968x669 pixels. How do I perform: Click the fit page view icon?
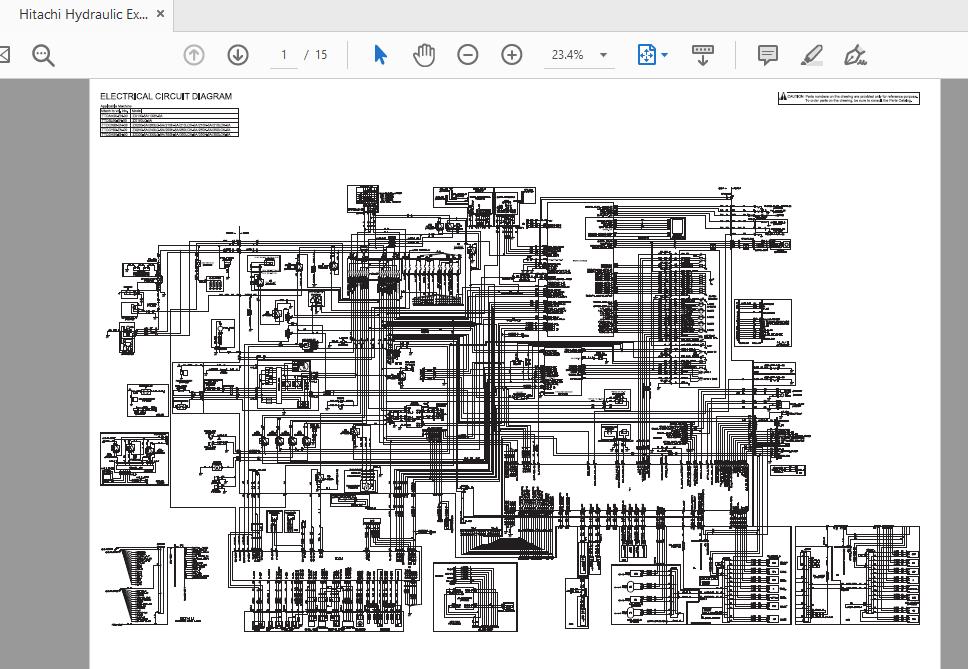[x=646, y=55]
